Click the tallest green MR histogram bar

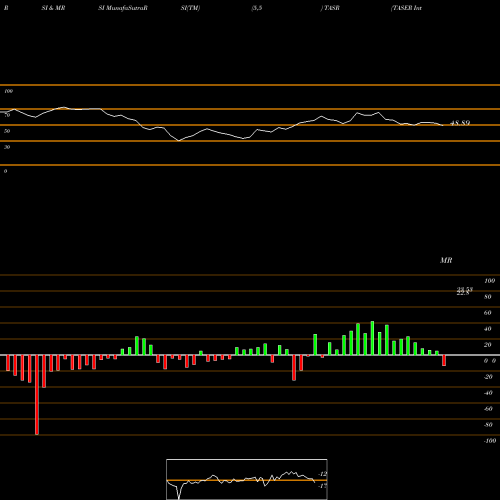[372, 338]
